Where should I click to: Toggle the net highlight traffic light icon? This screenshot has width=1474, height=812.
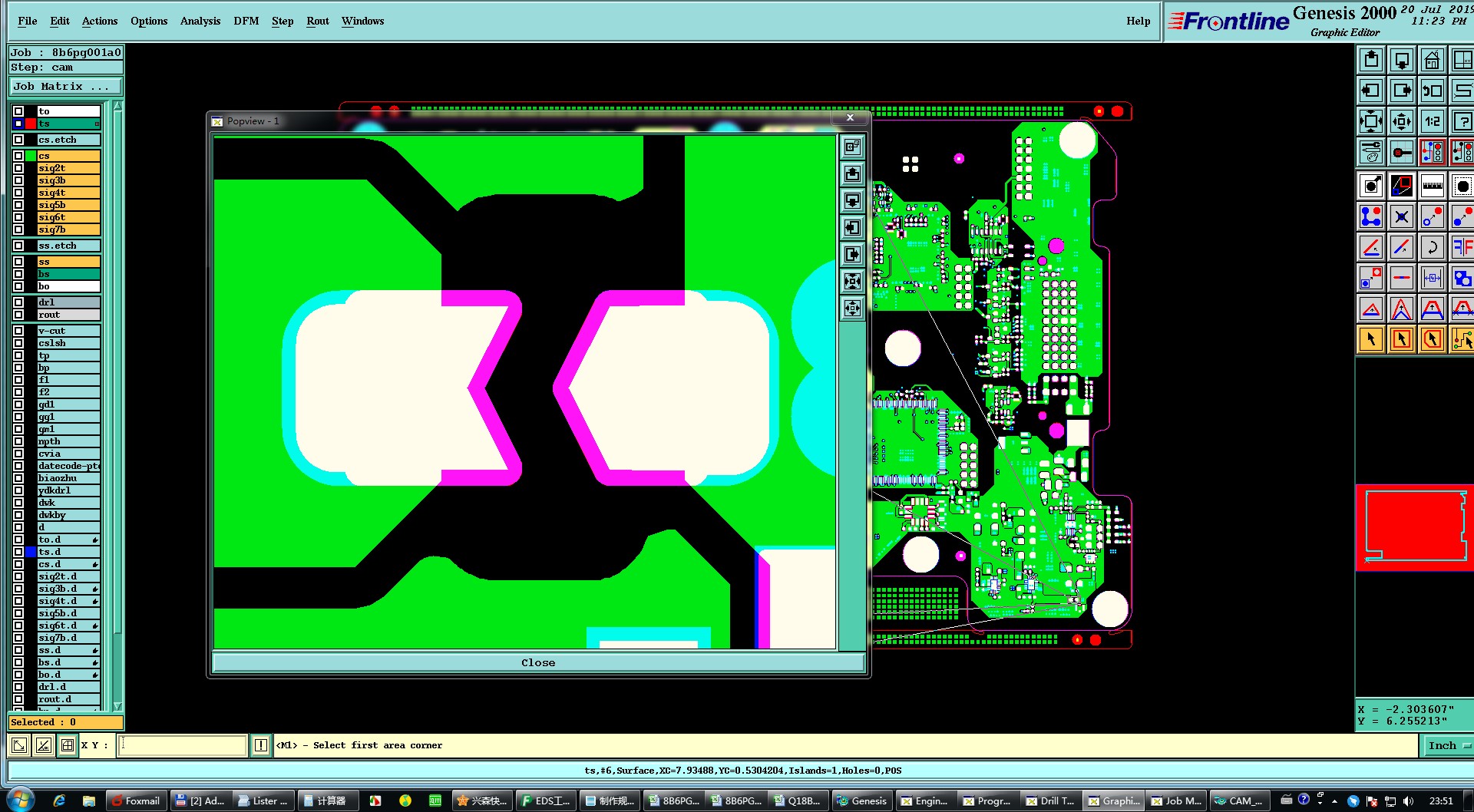coord(1432,152)
